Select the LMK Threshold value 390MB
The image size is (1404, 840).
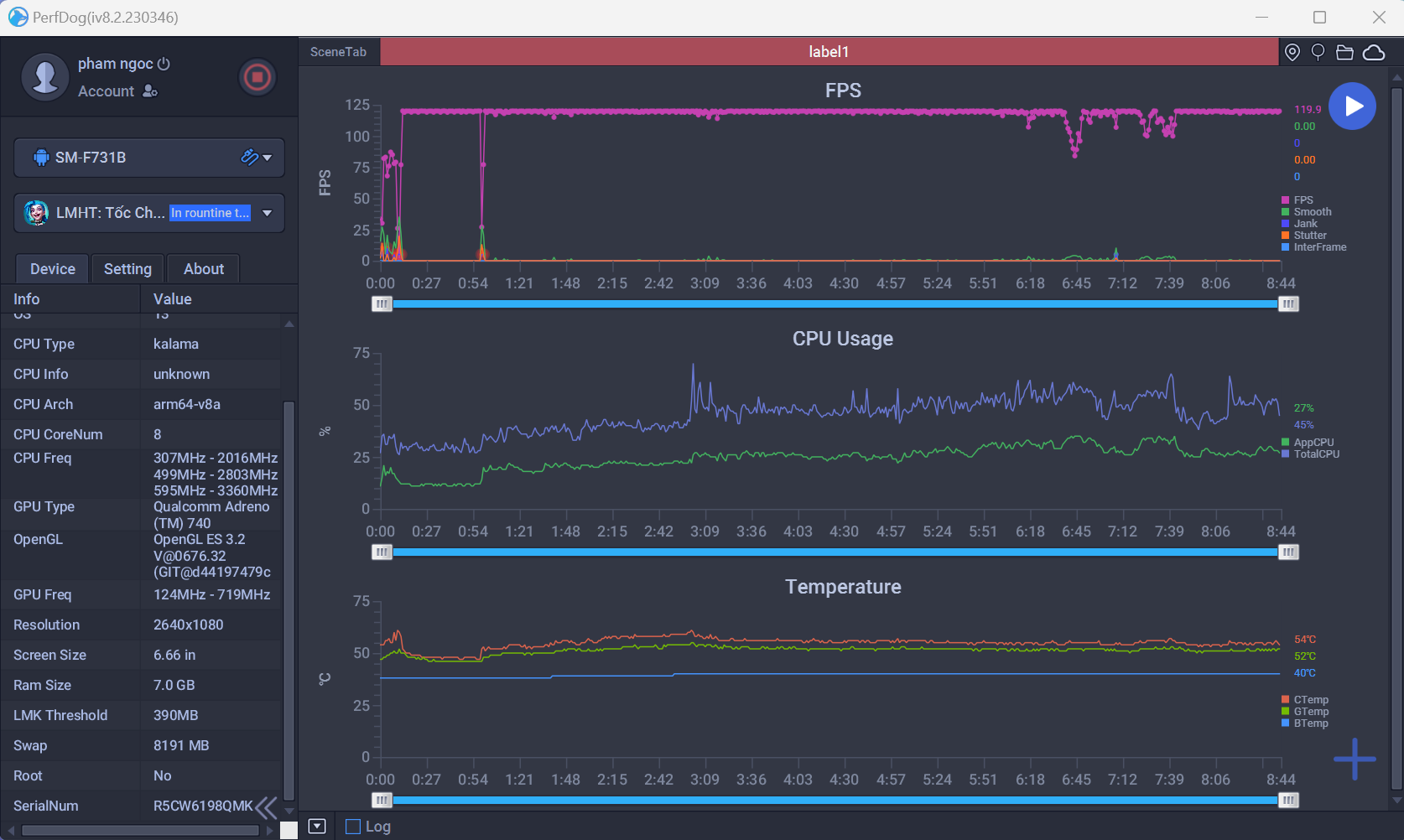point(176,716)
